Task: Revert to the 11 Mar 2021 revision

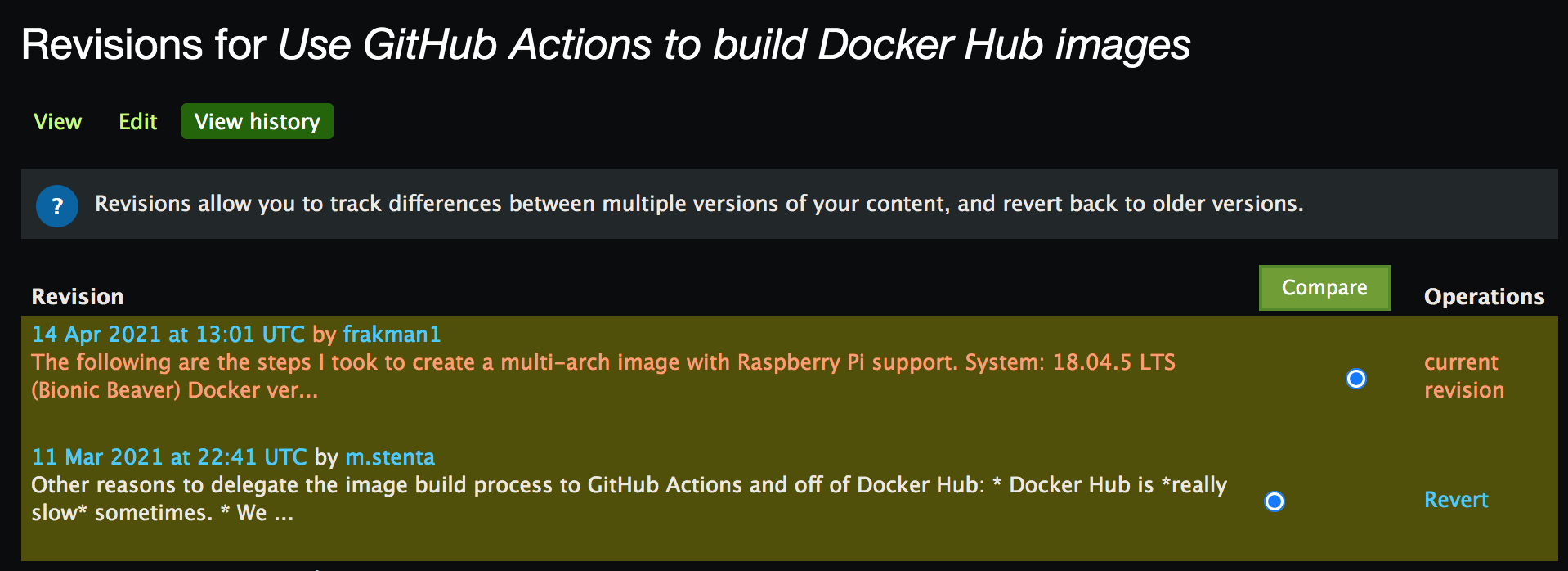Action: point(1455,500)
